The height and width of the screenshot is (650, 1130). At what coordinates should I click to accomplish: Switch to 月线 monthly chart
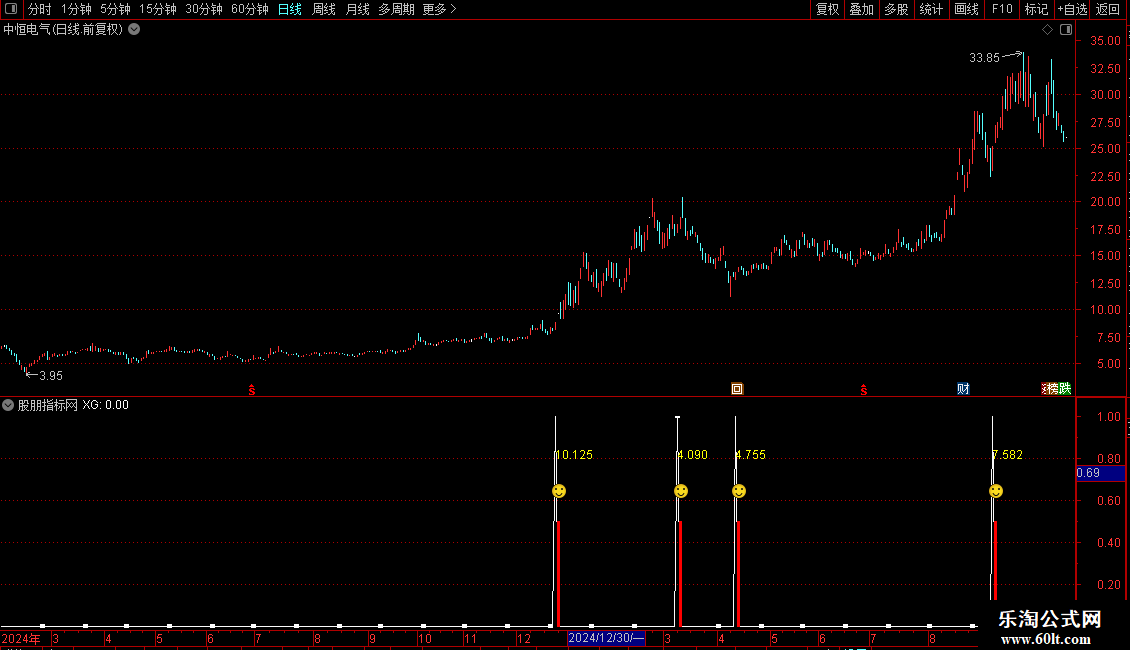pyautogui.click(x=357, y=9)
